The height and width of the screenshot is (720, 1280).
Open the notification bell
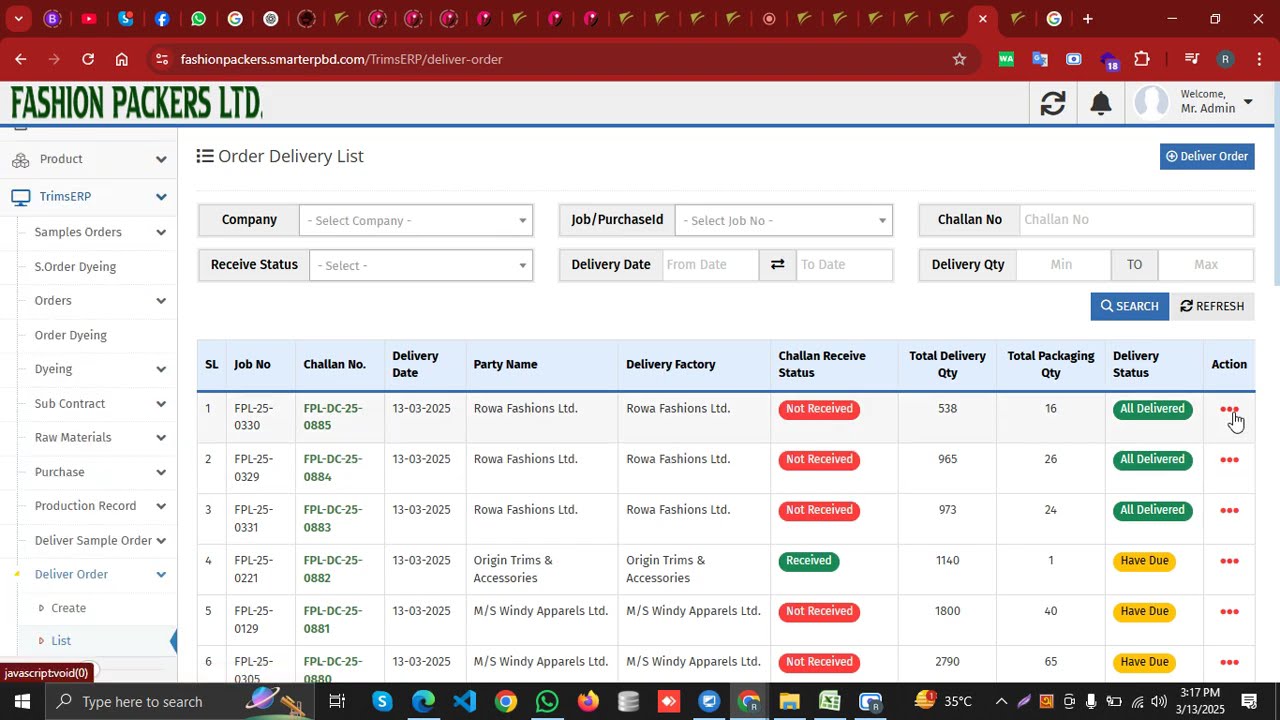1101,103
